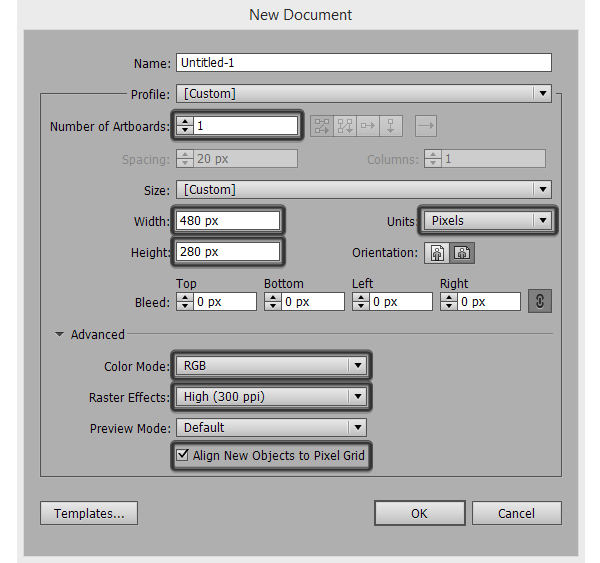Viewport: 600px width, 563px height.
Task: Open the Color Mode dropdown
Action: 272,366
